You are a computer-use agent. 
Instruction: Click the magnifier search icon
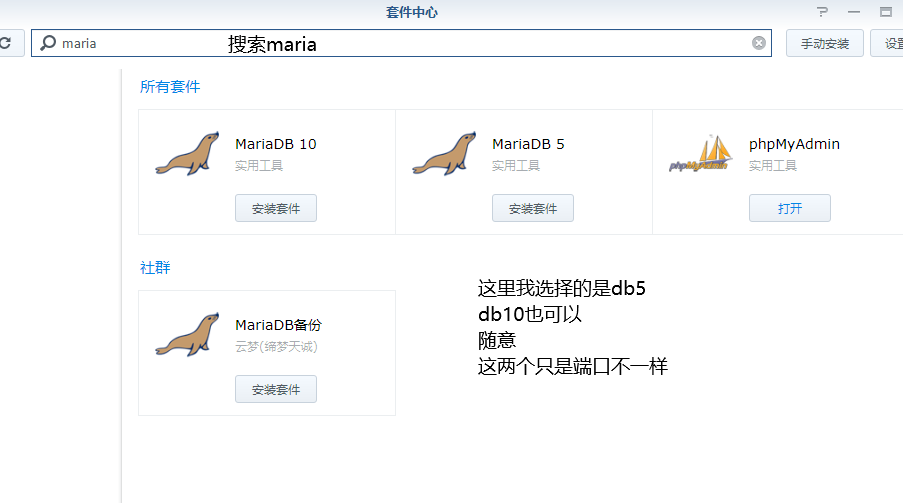(48, 43)
